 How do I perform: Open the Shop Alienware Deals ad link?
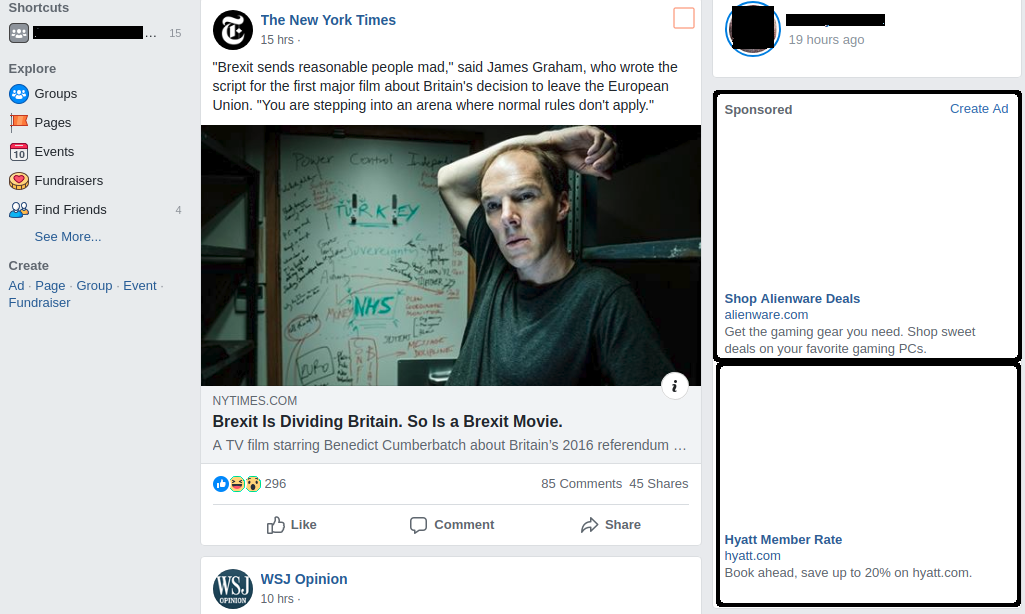coord(792,299)
